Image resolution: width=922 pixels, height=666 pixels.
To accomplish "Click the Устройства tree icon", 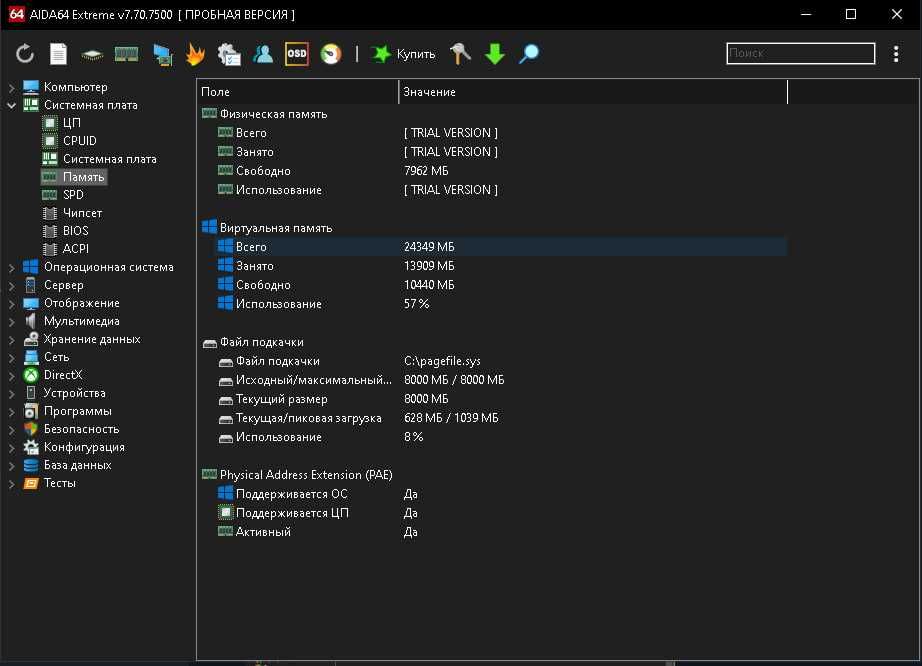I will click(x=31, y=393).
